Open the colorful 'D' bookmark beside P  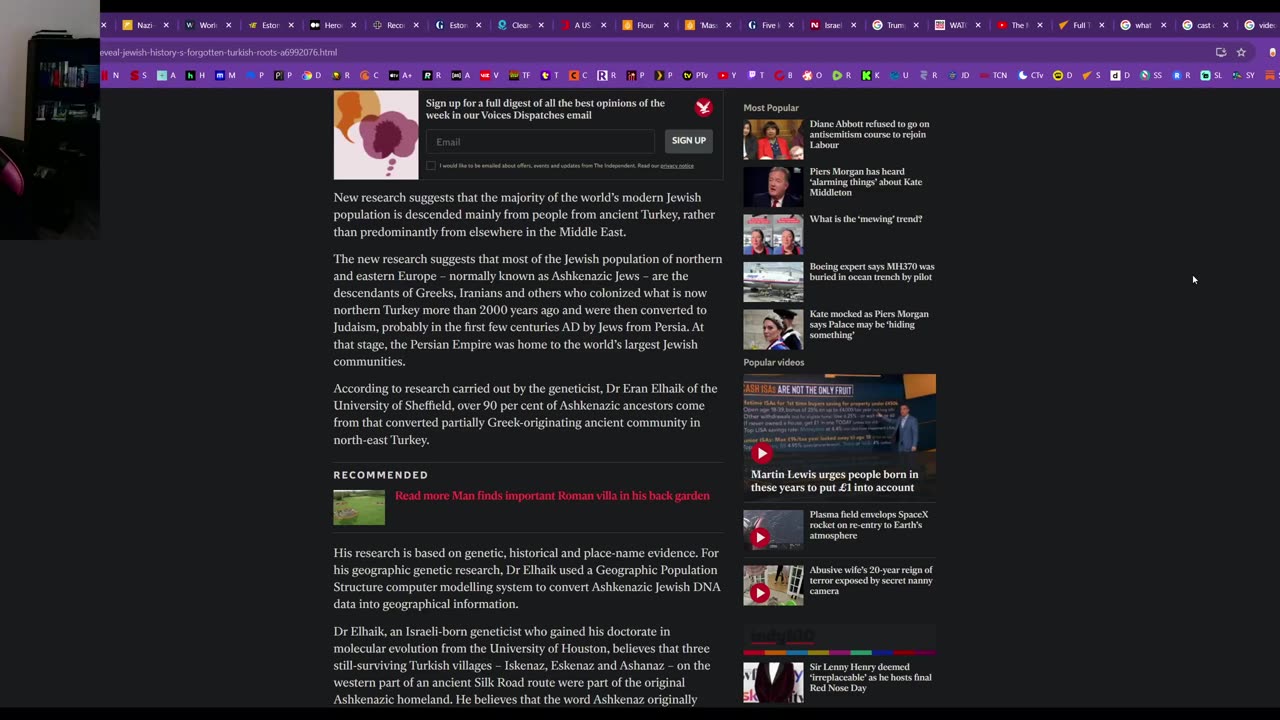311,75
